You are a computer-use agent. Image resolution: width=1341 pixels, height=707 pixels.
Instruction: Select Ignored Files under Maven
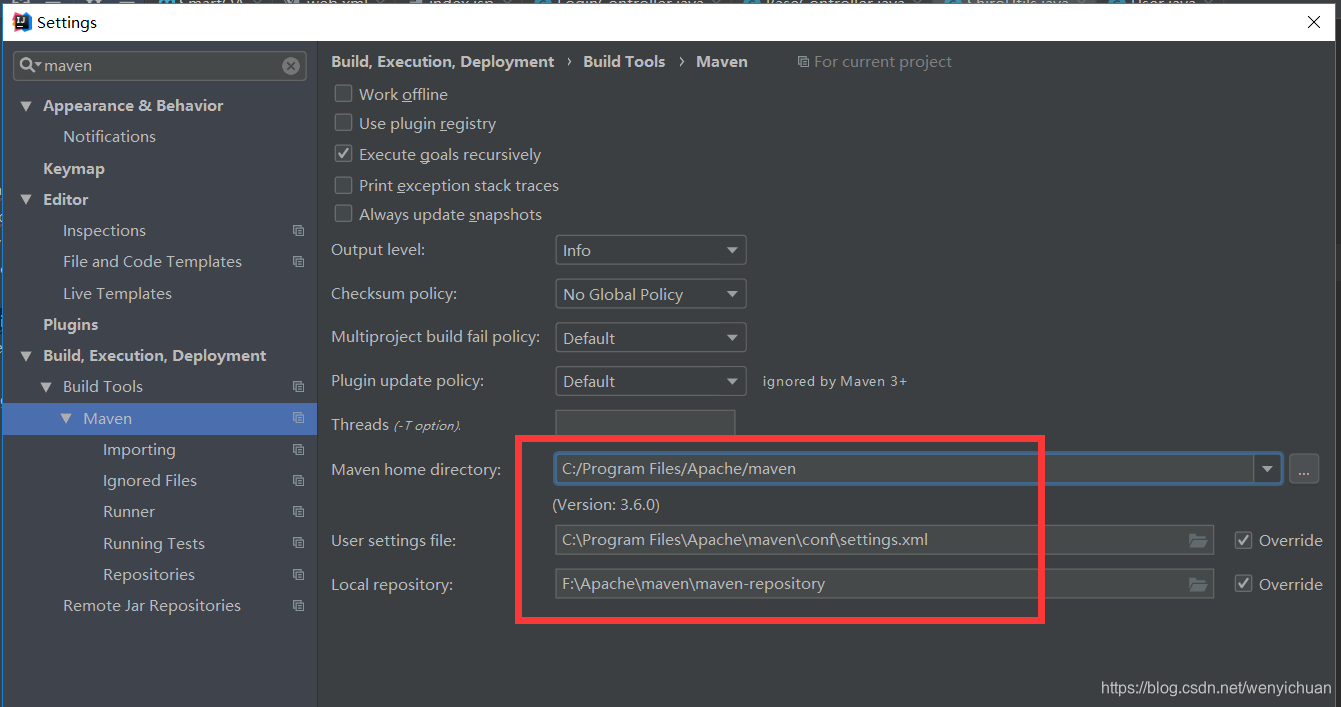click(150, 481)
